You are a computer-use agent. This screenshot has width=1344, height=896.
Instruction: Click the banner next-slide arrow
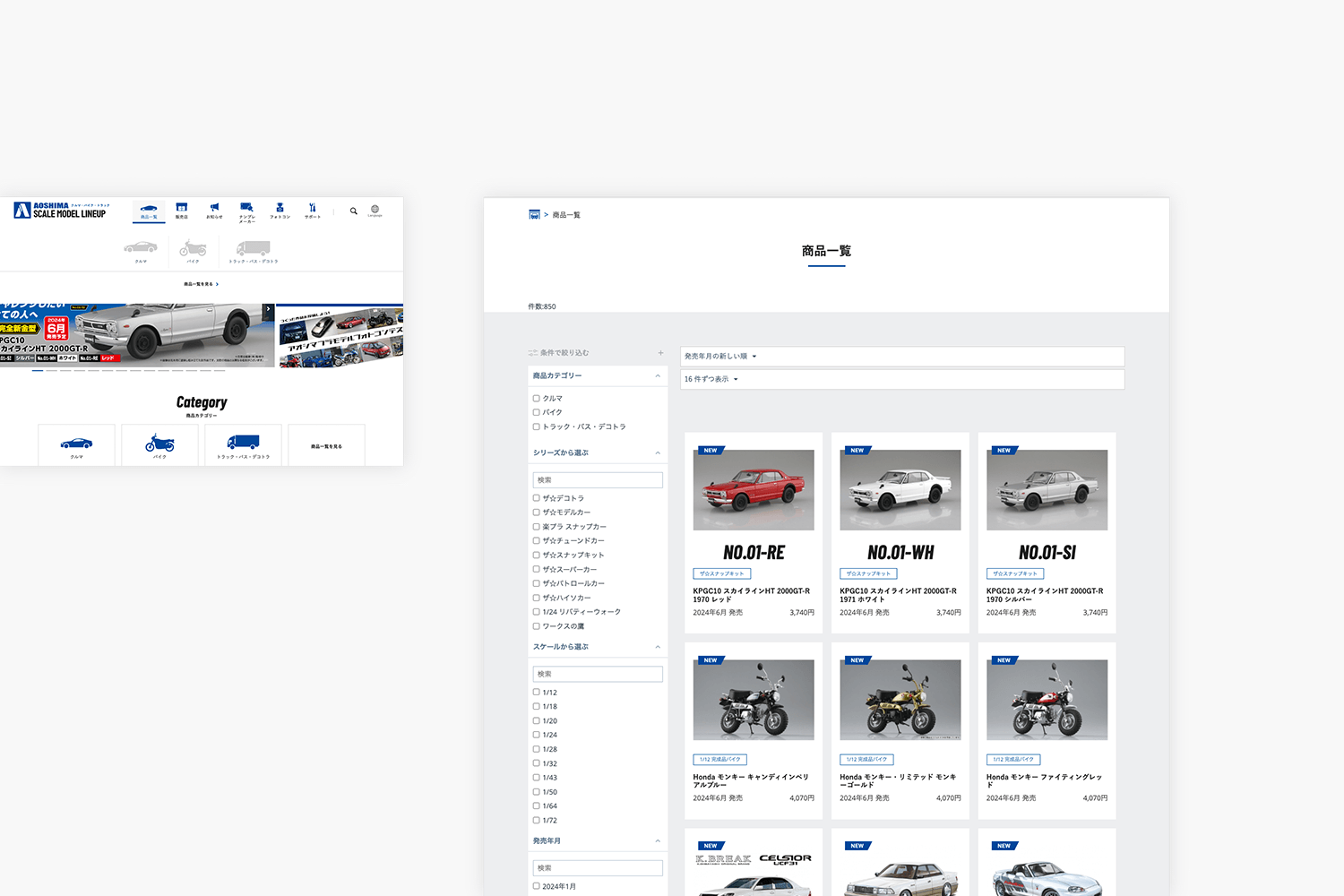pyautogui.click(x=268, y=309)
